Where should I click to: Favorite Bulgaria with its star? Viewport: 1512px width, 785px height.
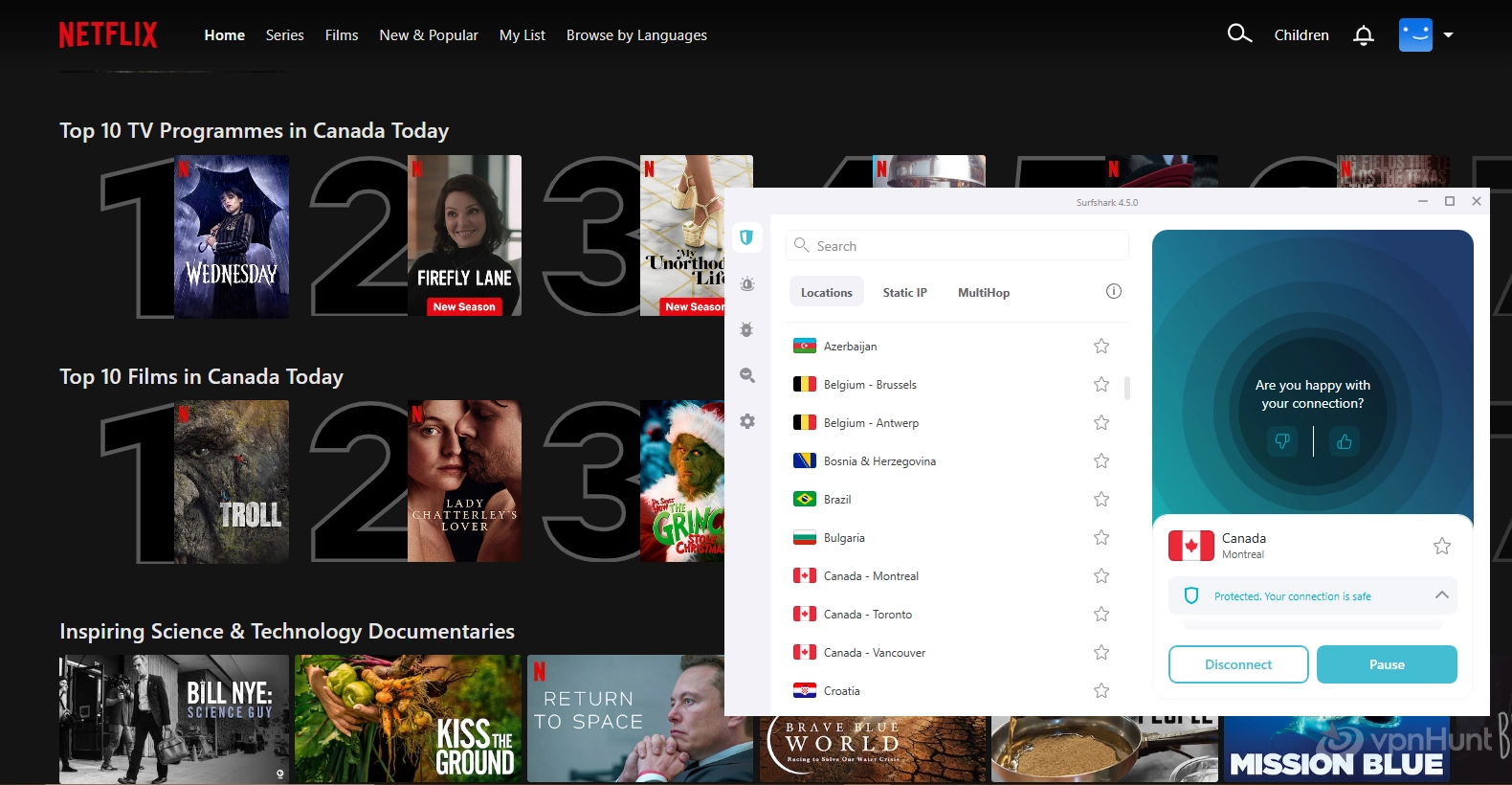(x=1101, y=537)
